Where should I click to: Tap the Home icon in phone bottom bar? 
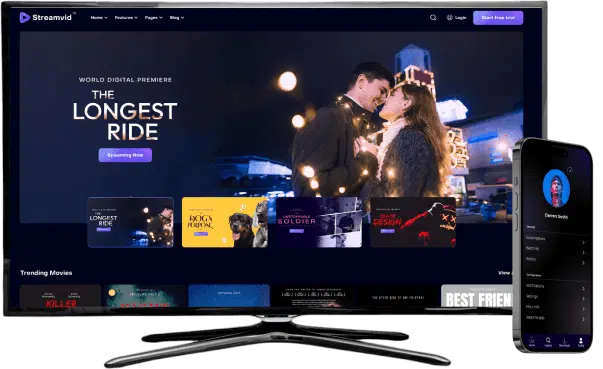coord(532,341)
